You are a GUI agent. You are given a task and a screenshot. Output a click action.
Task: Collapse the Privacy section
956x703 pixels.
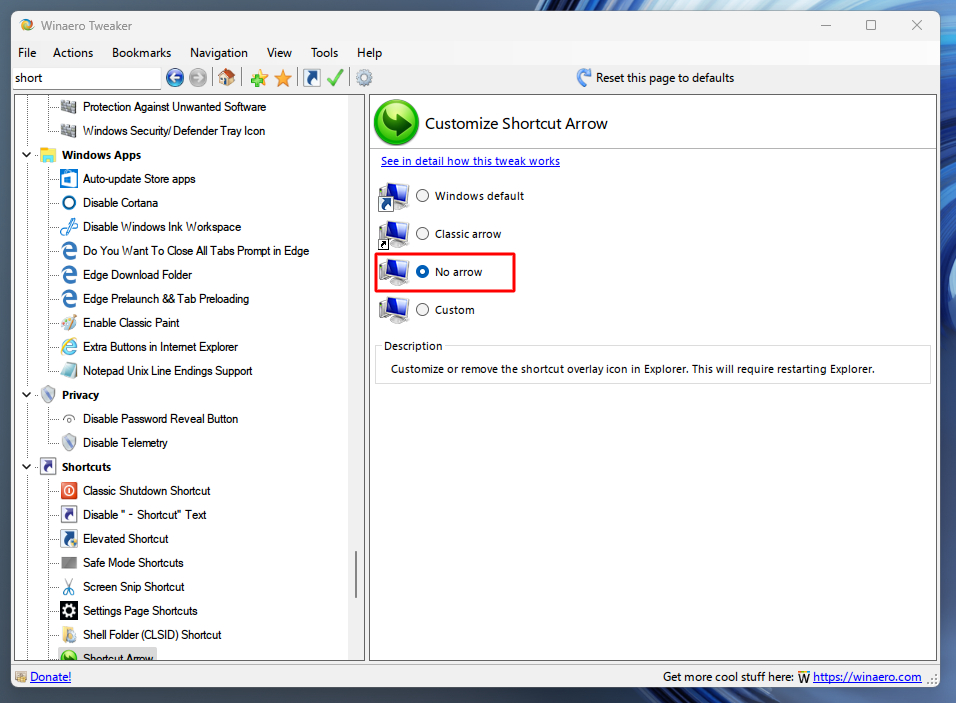point(26,394)
